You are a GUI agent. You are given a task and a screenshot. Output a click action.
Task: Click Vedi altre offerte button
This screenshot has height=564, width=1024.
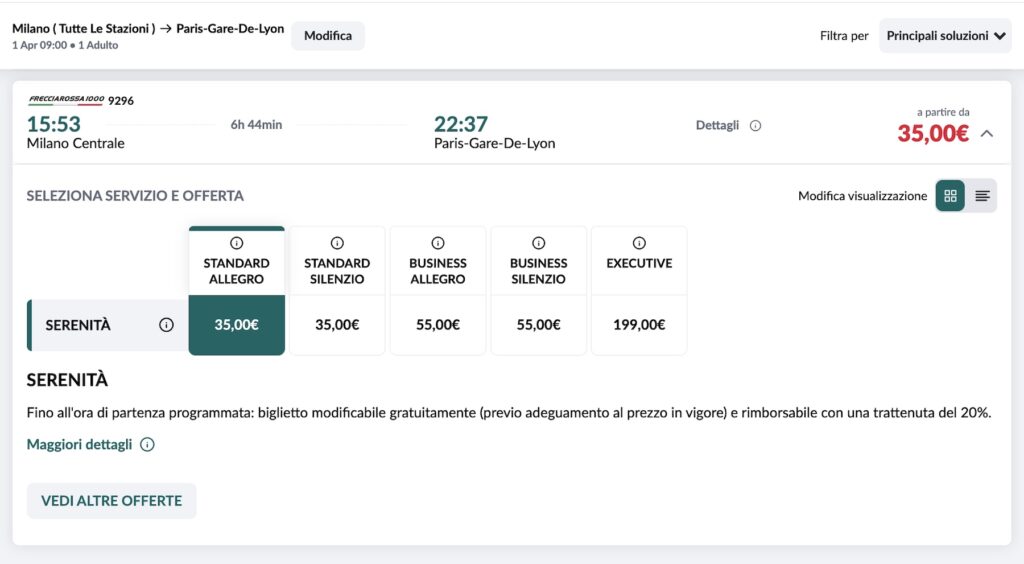pyautogui.click(x=111, y=501)
